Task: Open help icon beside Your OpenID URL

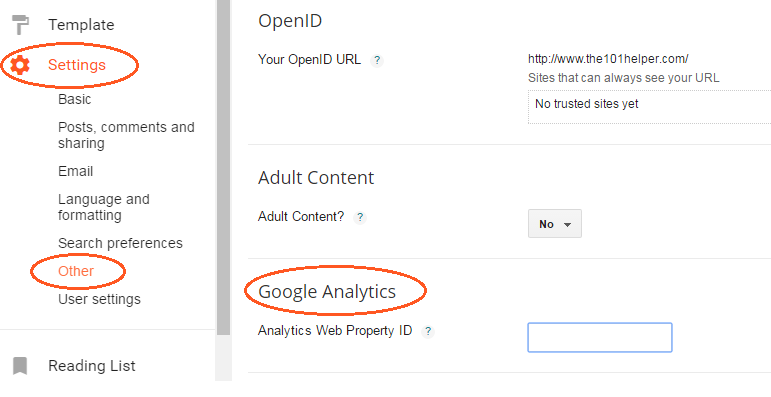Action: click(x=377, y=61)
